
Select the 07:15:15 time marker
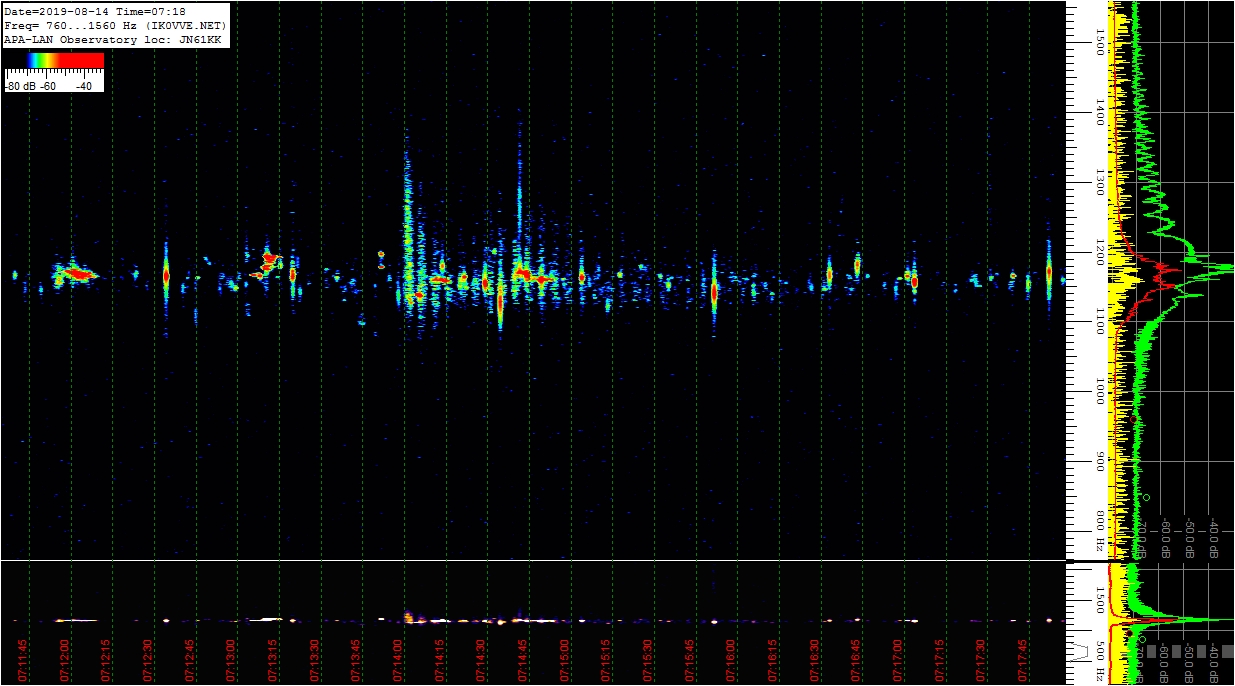(x=606, y=660)
